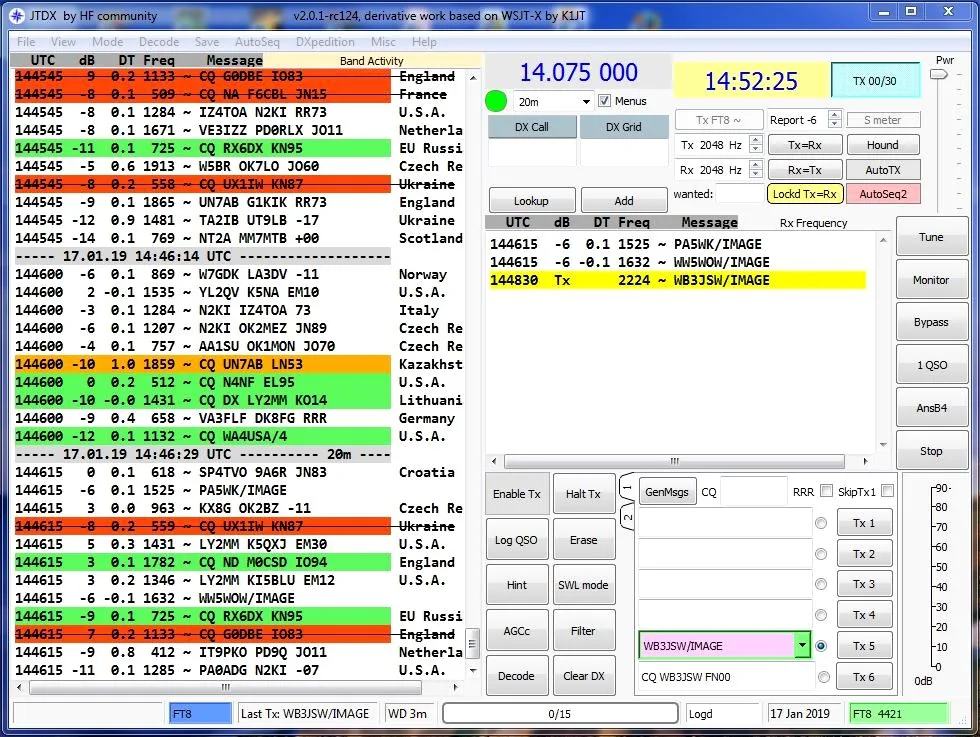This screenshot has width=980, height=737.
Task: Click the Clear DX button
Action: pos(583,676)
